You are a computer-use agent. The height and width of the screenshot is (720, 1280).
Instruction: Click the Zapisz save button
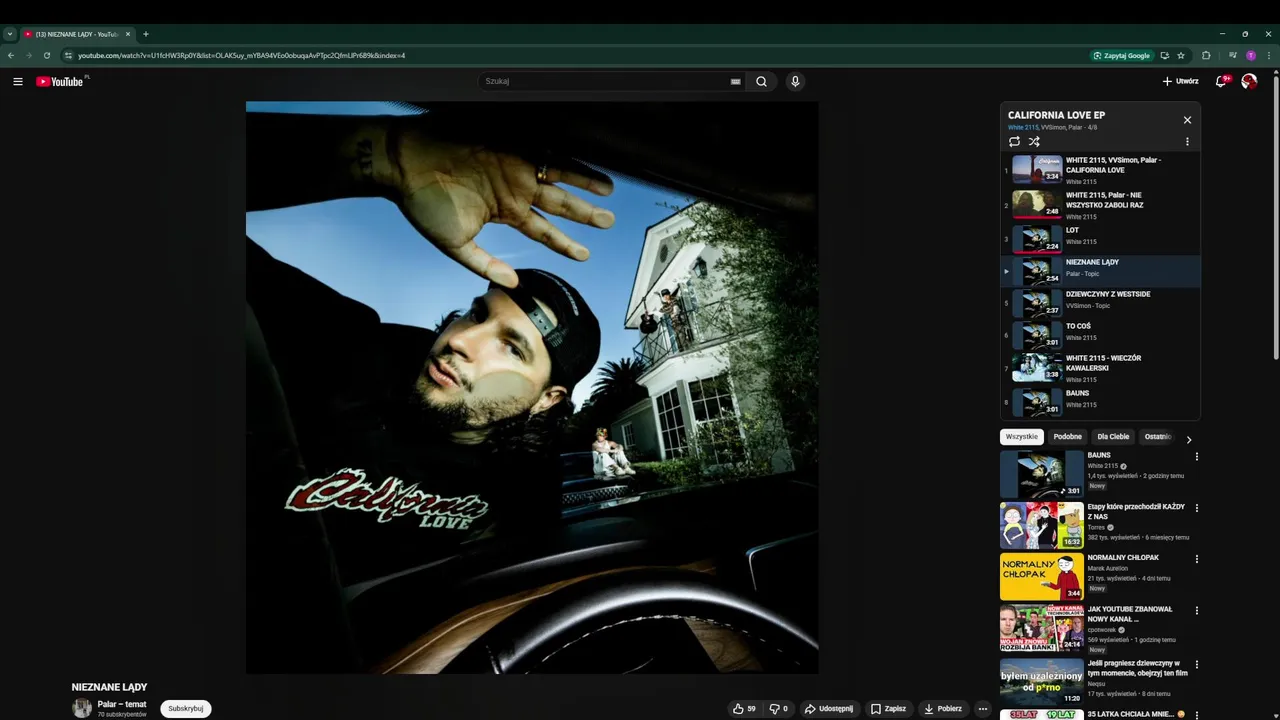click(x=888, y=709)
